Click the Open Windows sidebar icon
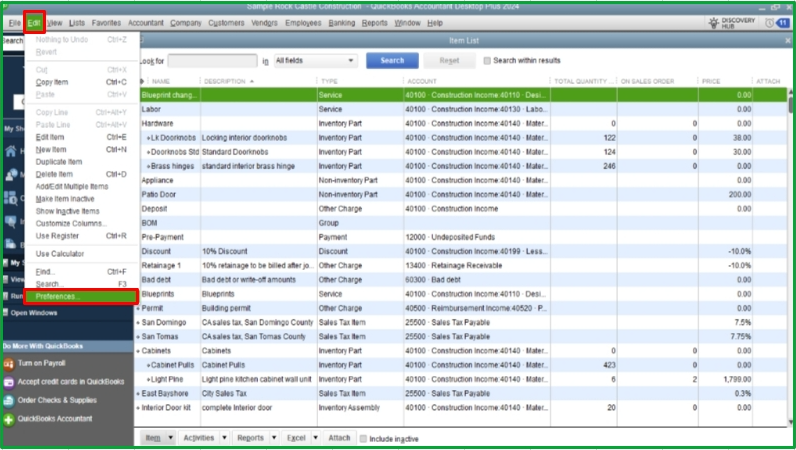Viewport: 796px width, 450px height. point(6,312)
